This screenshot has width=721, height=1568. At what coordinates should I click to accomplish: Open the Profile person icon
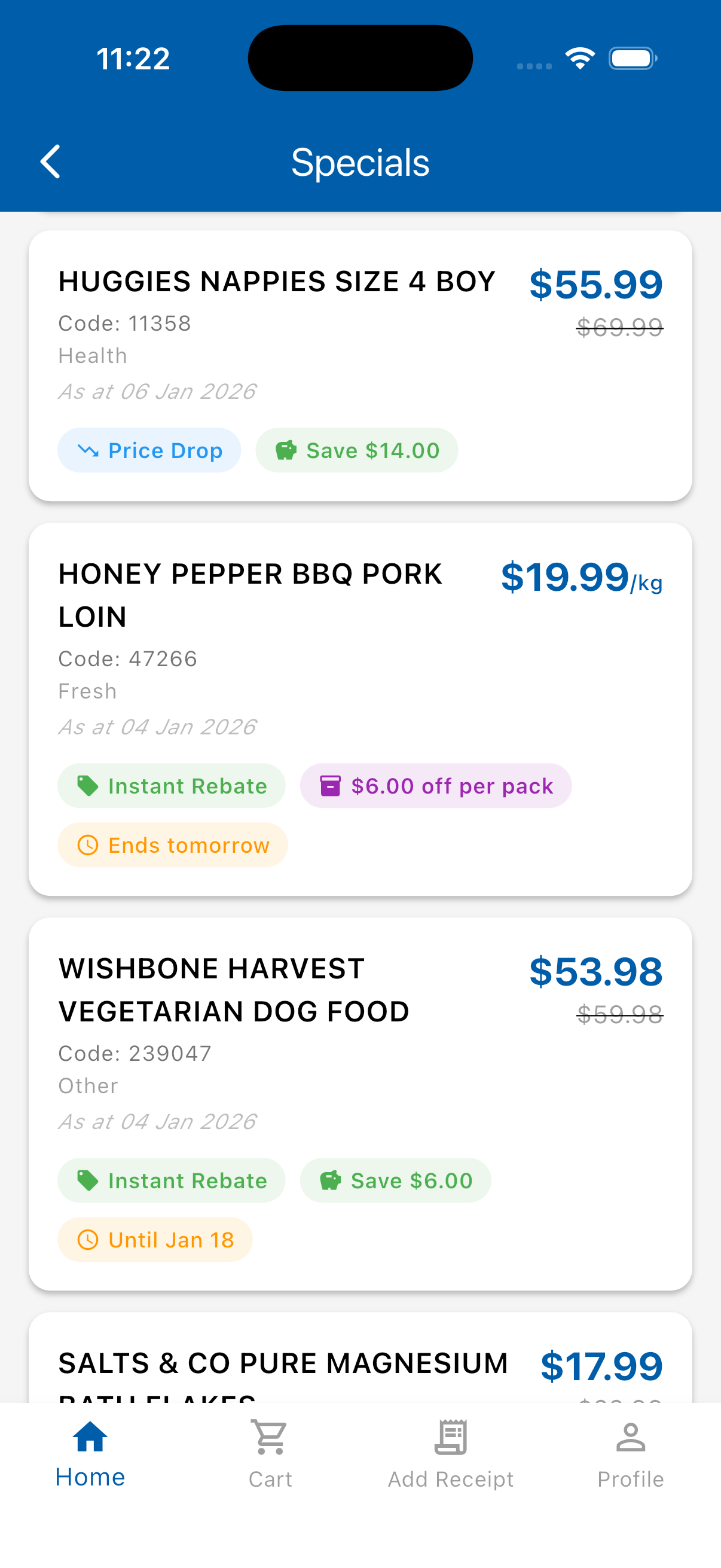[x=630, y=1437]
